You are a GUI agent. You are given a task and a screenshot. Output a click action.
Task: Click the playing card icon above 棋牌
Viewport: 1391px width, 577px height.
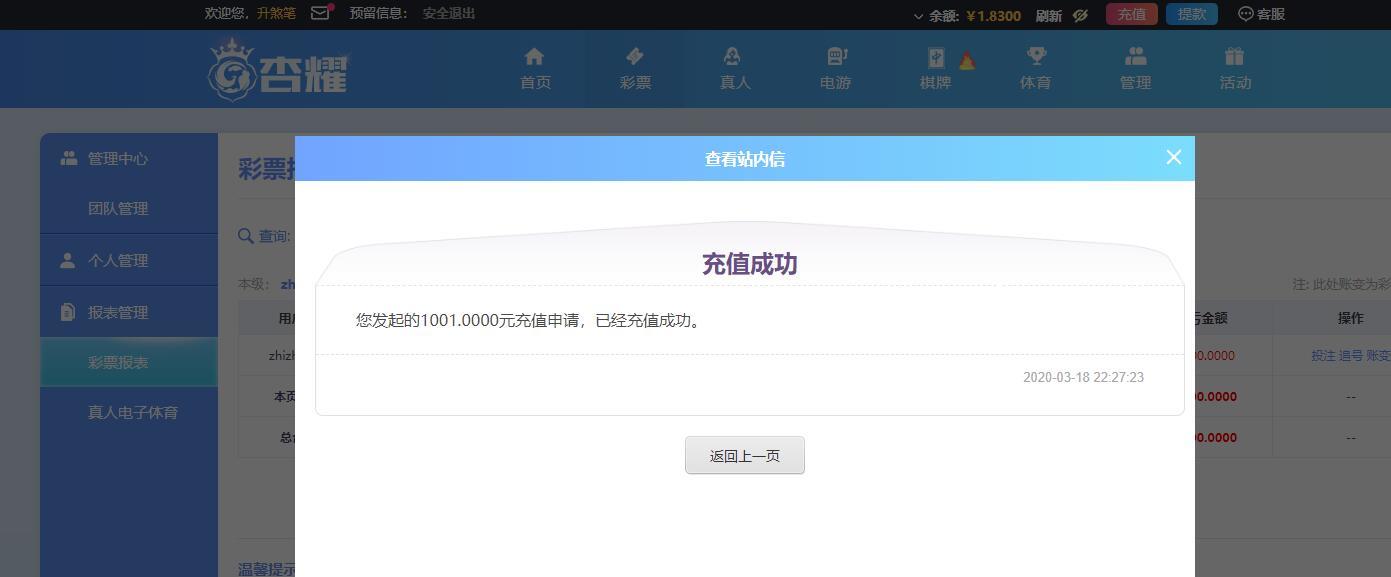(936, 57)
